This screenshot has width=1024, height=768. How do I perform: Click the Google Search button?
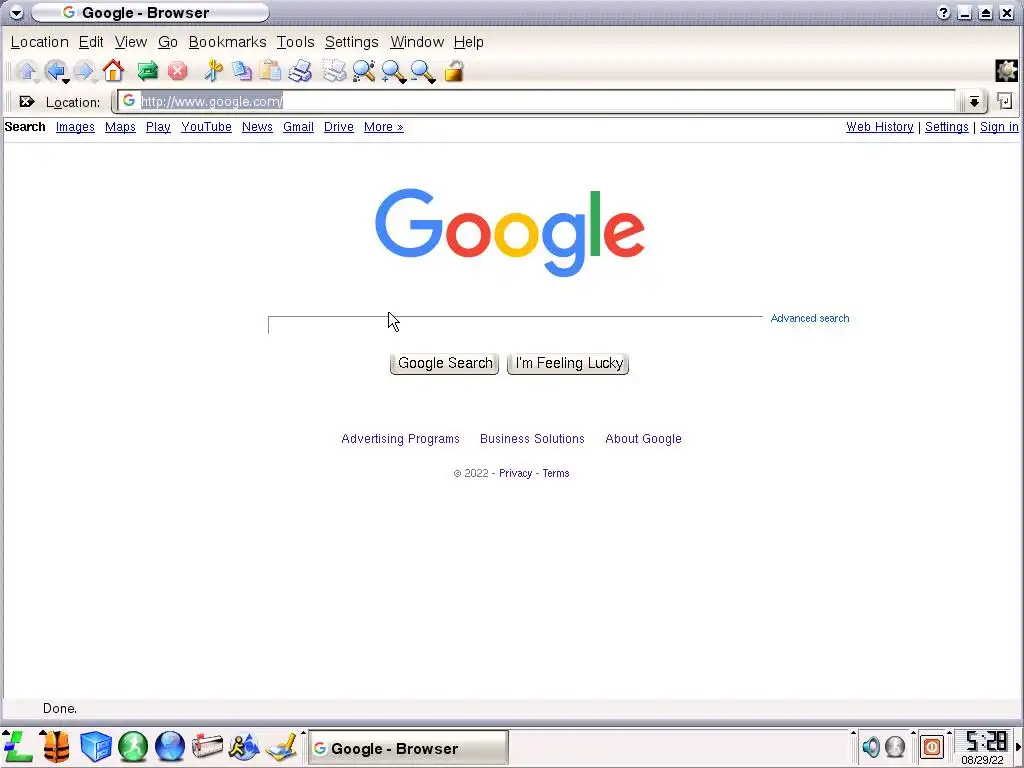click(x=444, y=363)
